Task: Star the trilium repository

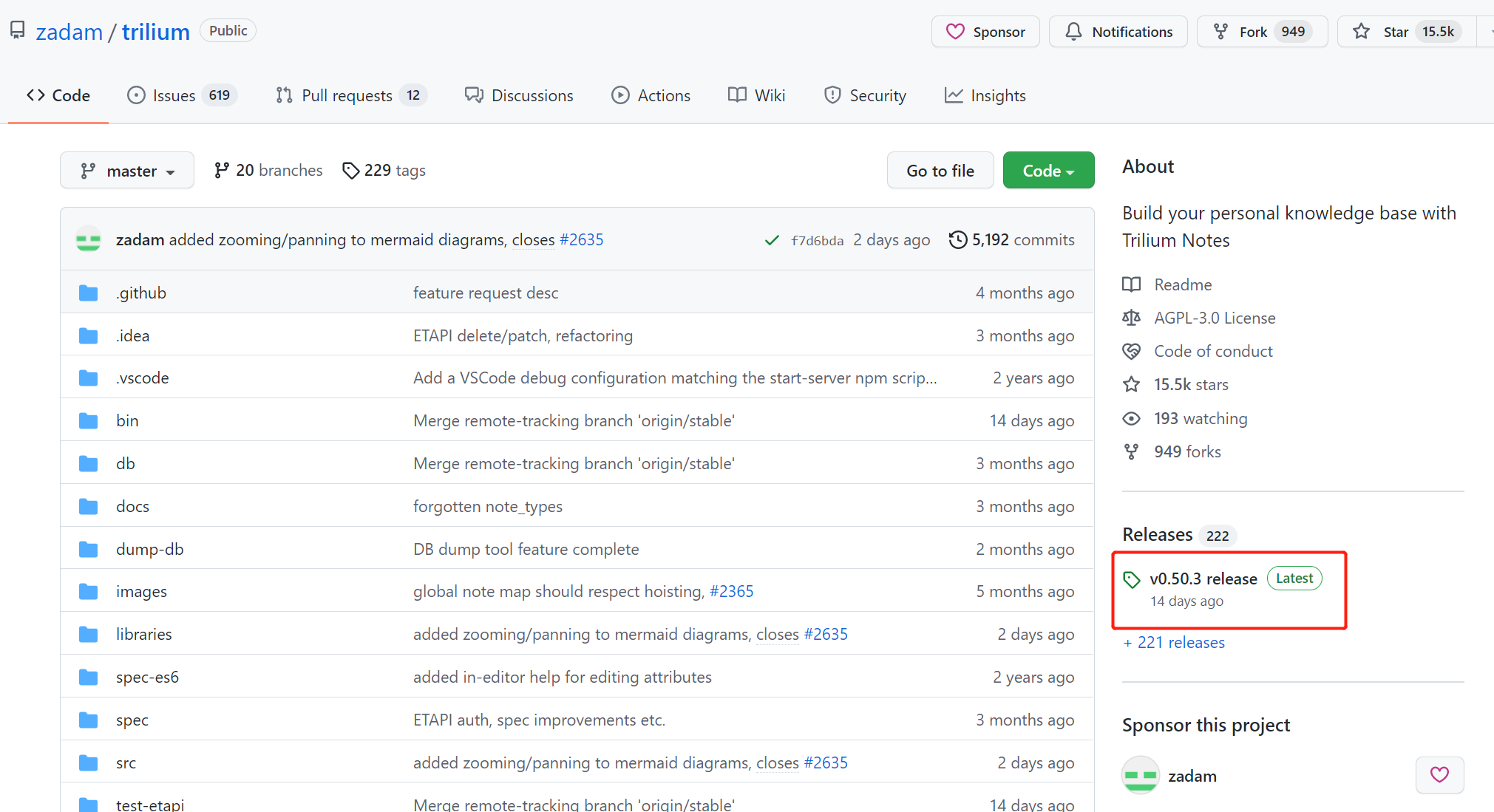Action: click(x=1381, y=32)
